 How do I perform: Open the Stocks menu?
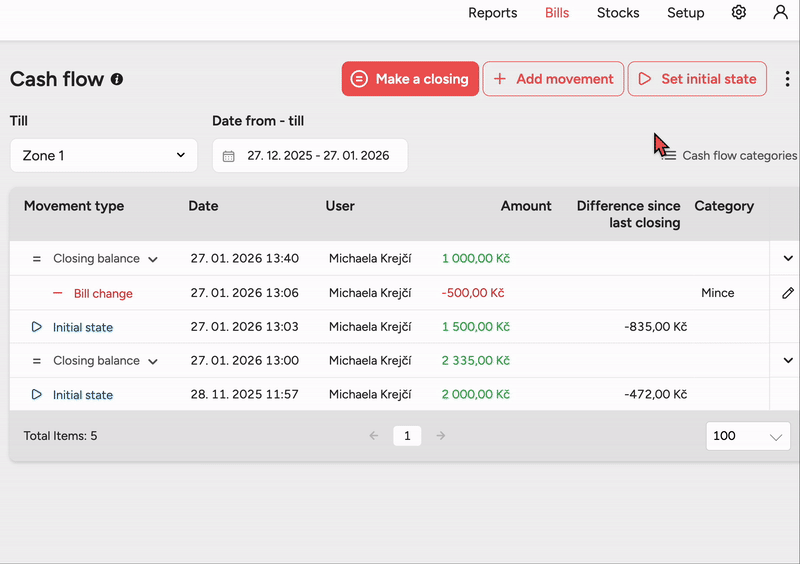pyautogui.click(x=618, y=13)
